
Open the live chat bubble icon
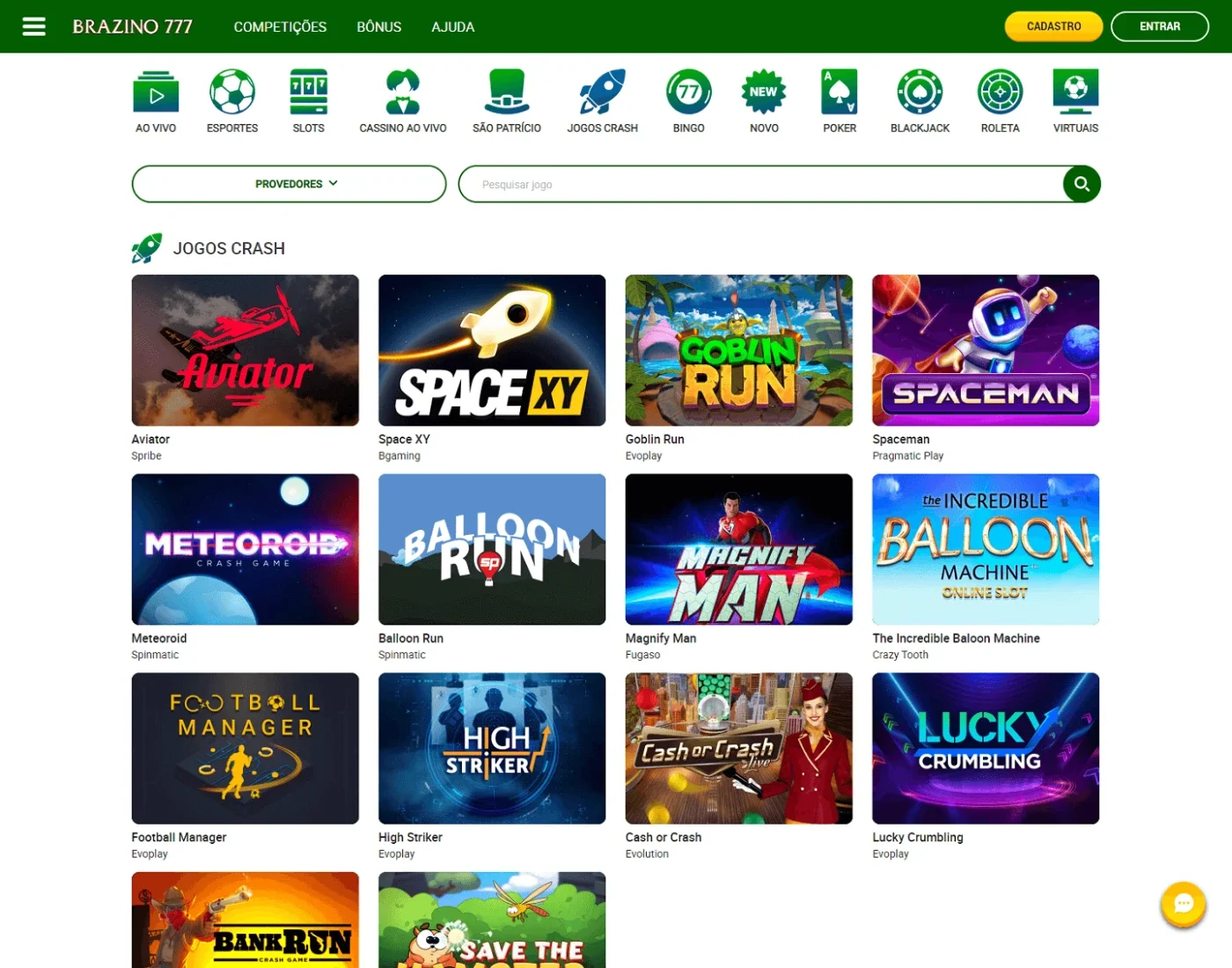click(1184, 904)
